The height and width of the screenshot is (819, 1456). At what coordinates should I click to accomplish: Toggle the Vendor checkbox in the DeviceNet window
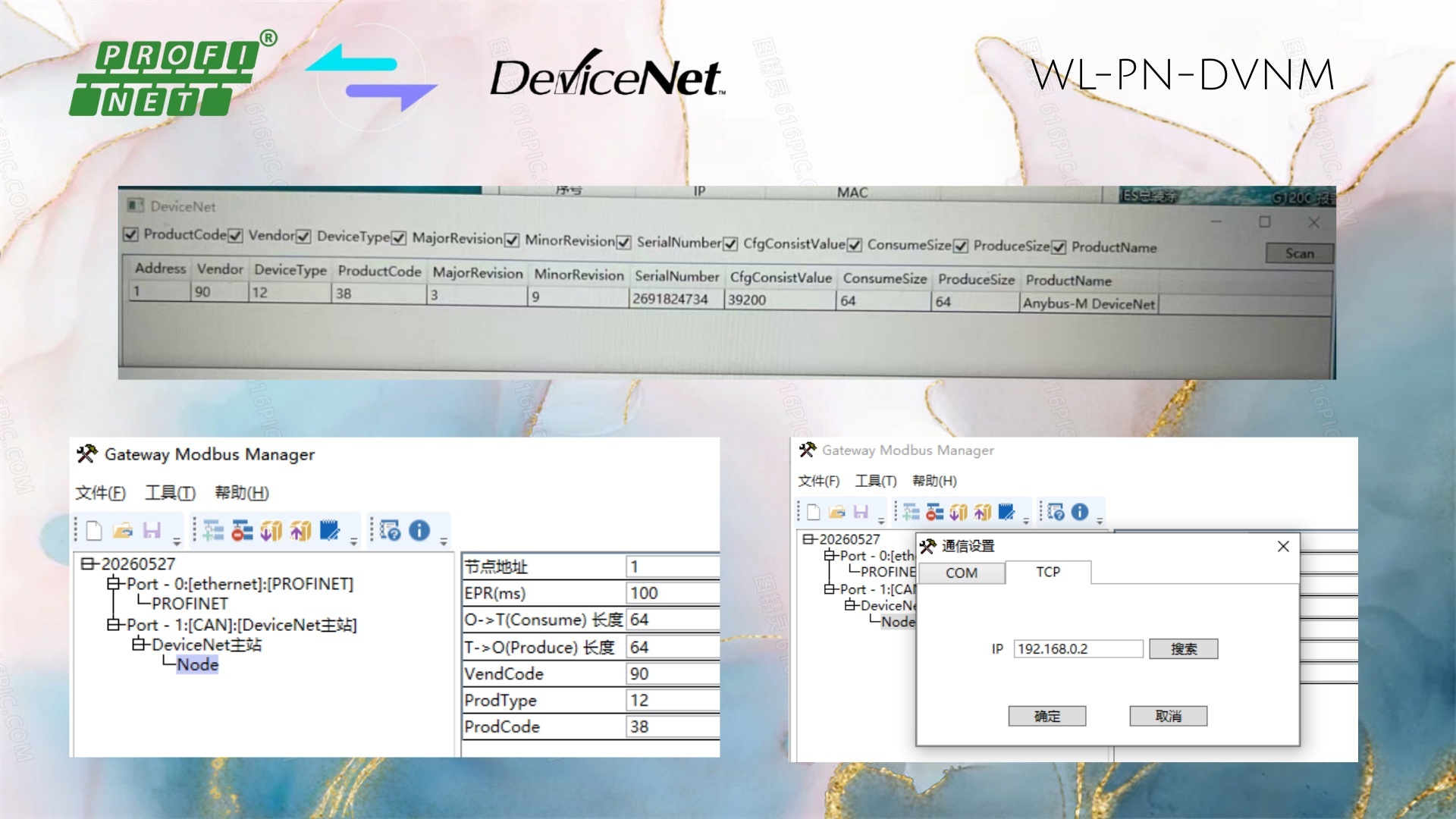pos(236,236)
